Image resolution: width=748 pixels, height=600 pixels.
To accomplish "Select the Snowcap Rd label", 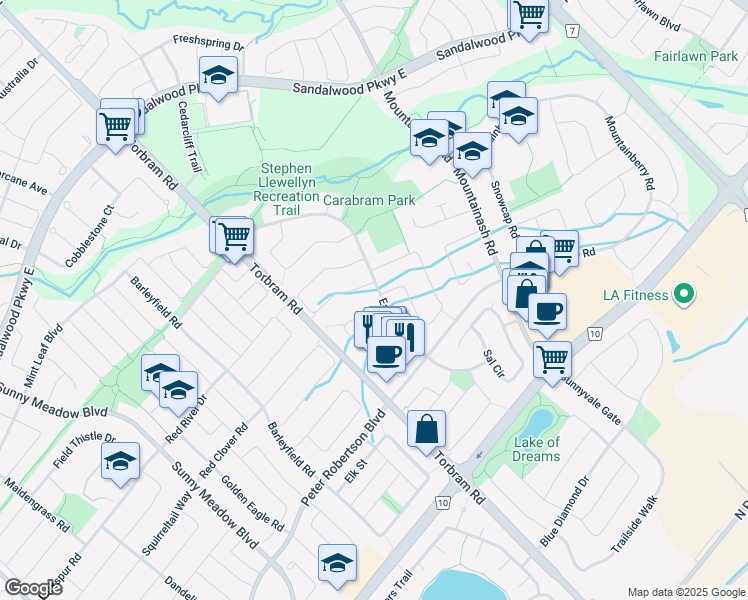I will pos(504,209).
